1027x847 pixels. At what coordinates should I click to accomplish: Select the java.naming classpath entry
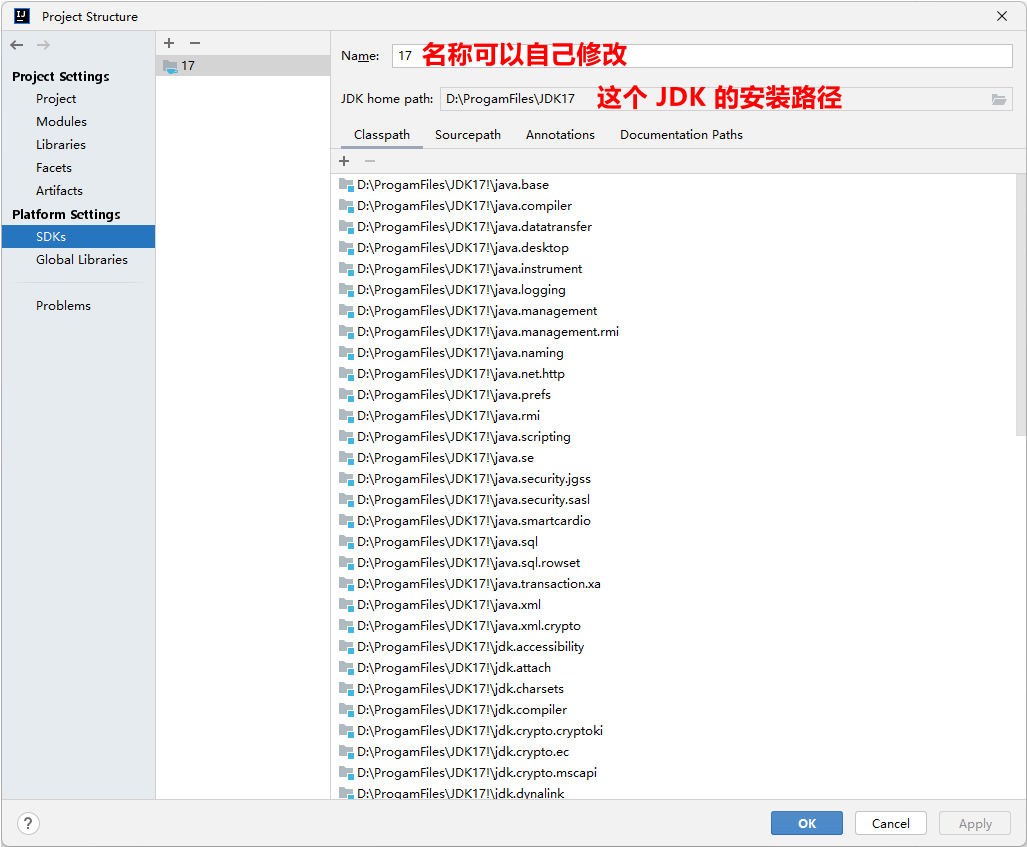coord(451,352)
